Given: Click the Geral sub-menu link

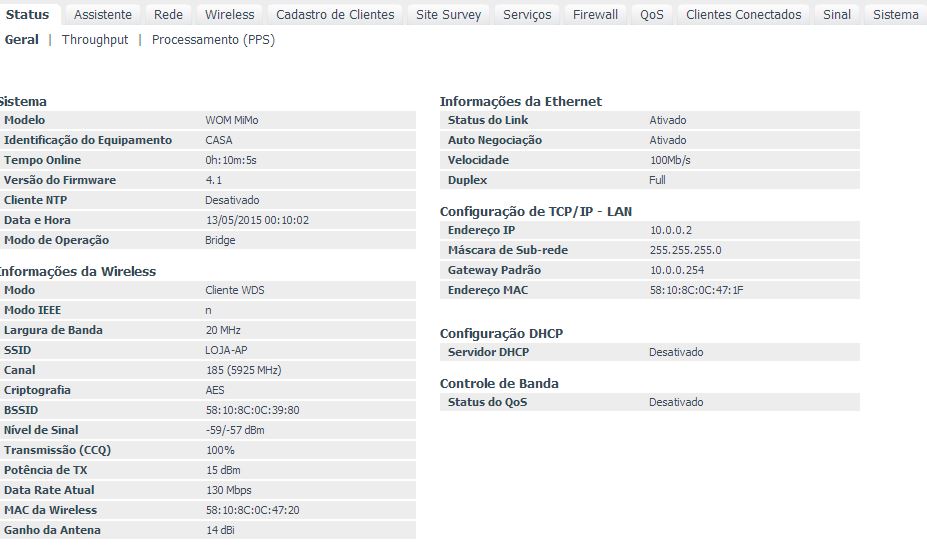Looking at the screenshot, I should tap(21, 40).
